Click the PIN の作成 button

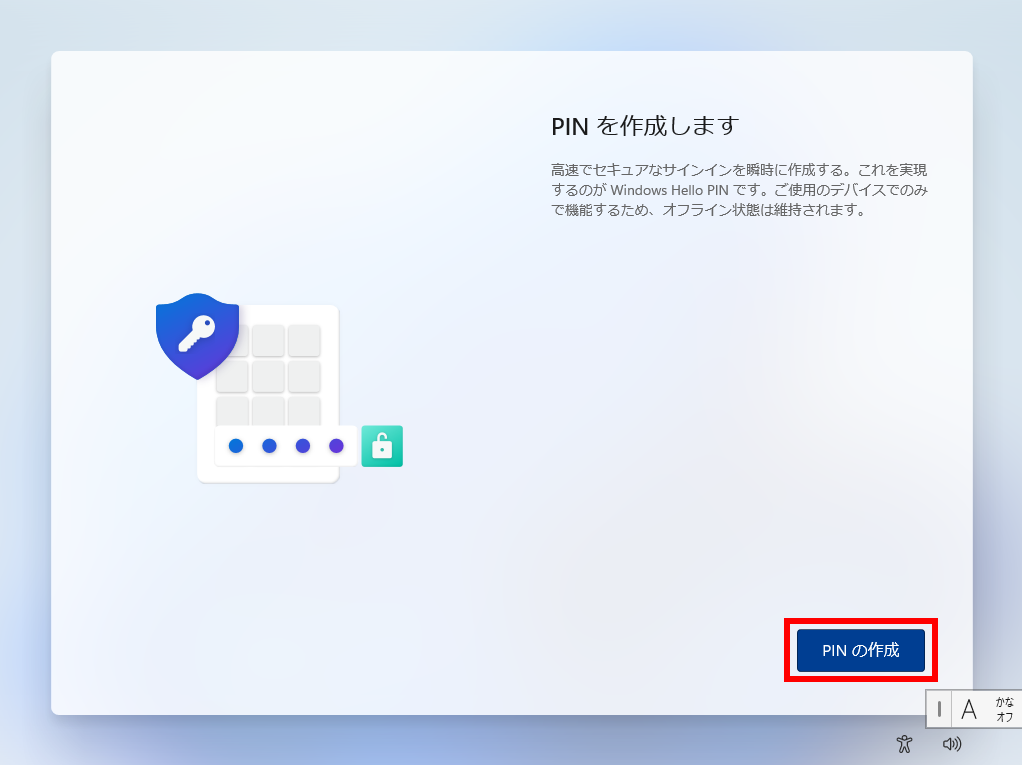tap(860, 650)
